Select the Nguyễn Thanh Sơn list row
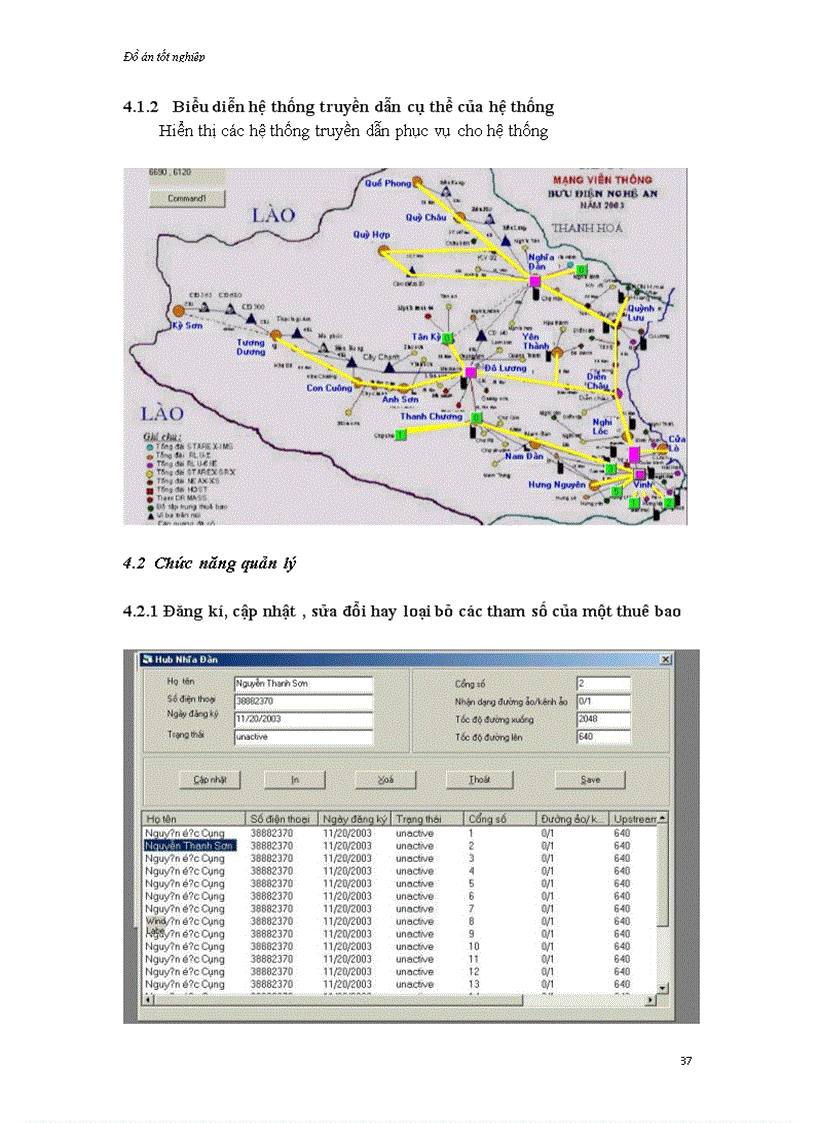 190,845
